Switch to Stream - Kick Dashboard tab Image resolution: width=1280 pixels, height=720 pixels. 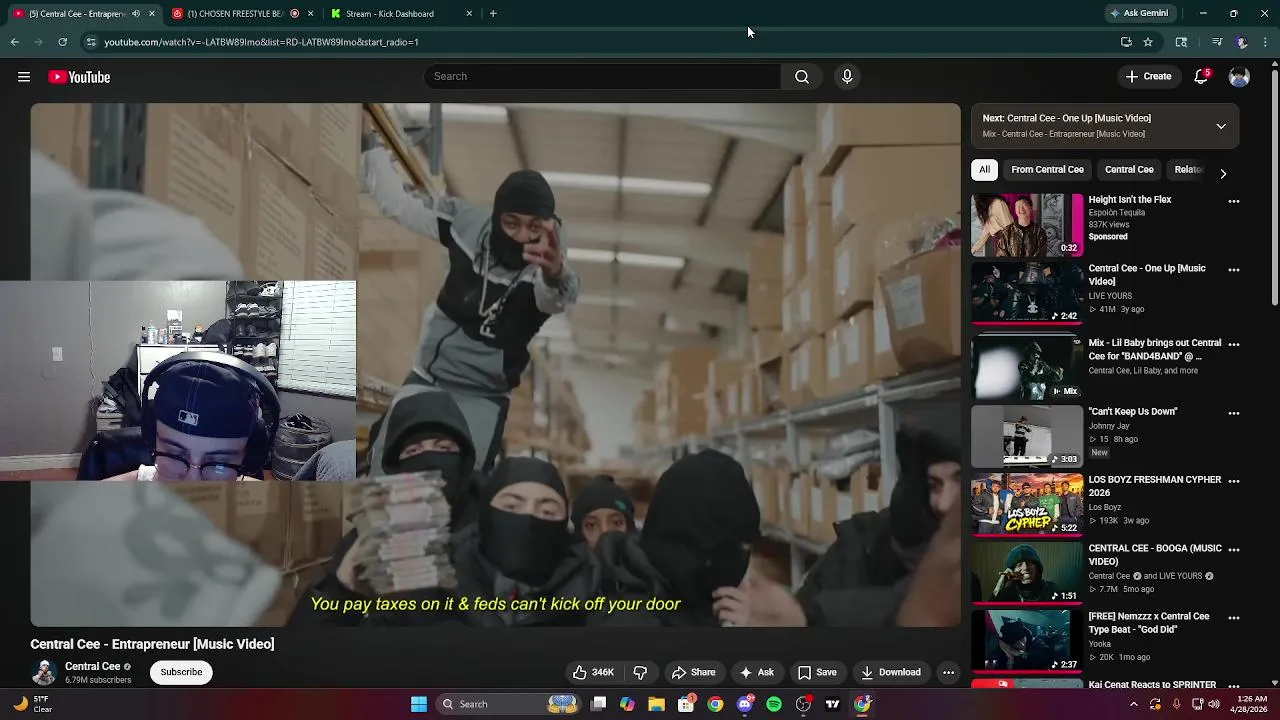[x=400, y=13]
